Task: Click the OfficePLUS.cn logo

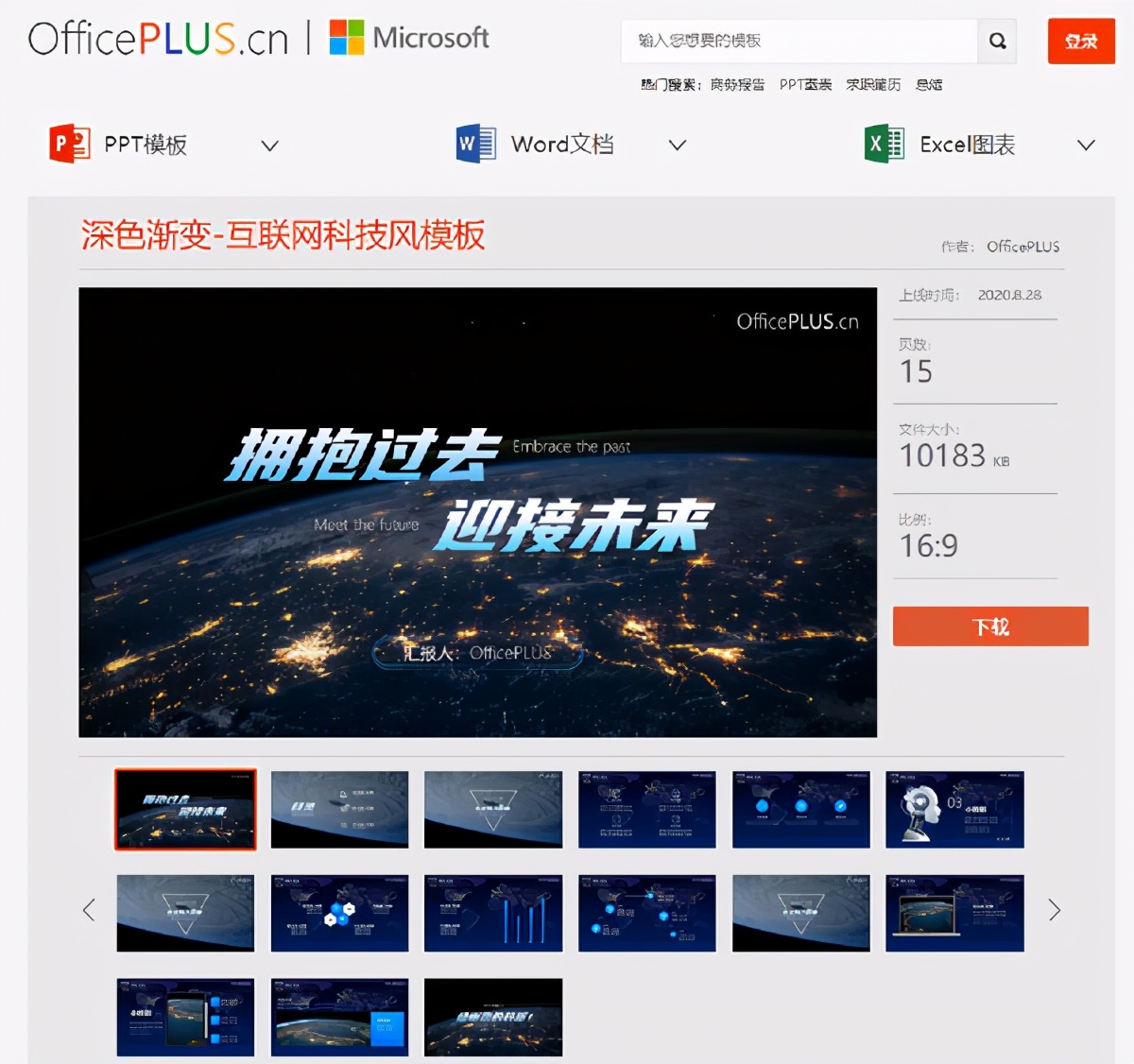Action: coord(158,39)
